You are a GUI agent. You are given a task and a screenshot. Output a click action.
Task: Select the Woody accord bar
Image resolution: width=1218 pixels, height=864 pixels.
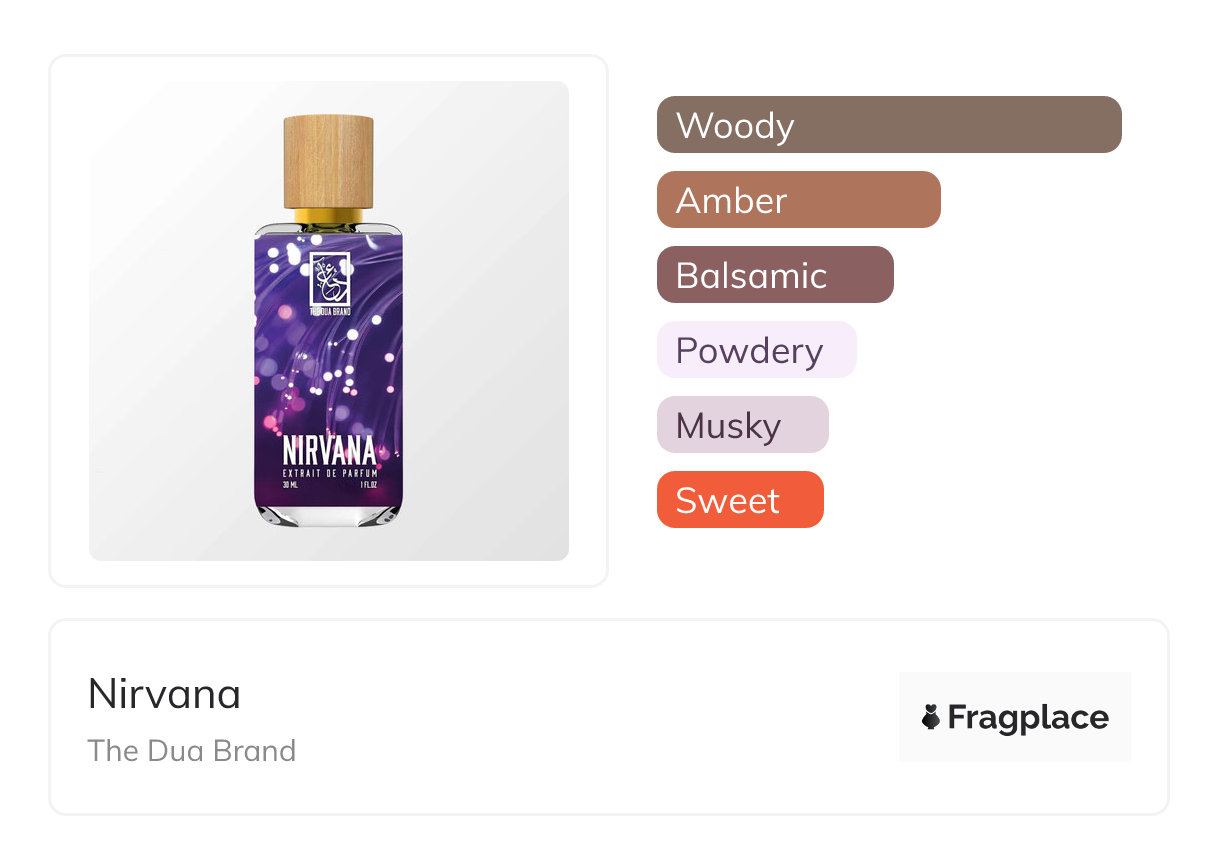(888, 125)
